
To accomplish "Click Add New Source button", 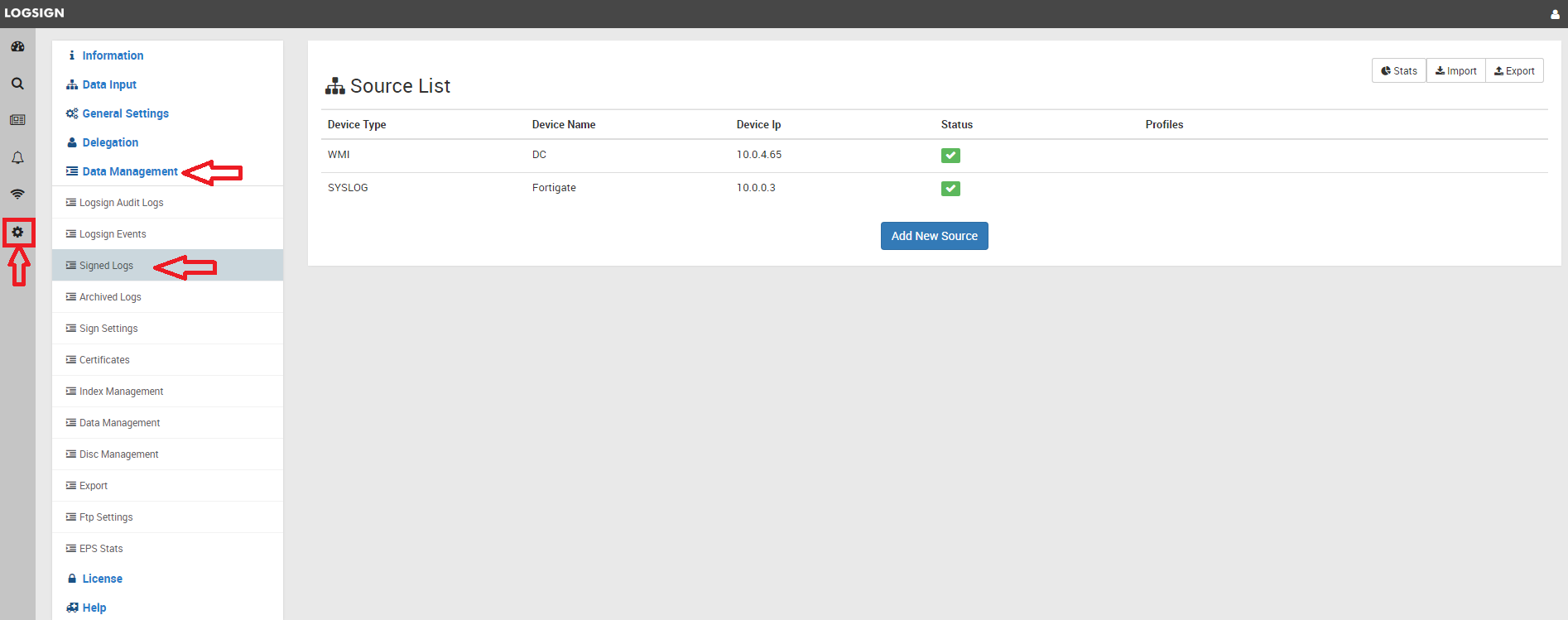I will click(935, 236).
